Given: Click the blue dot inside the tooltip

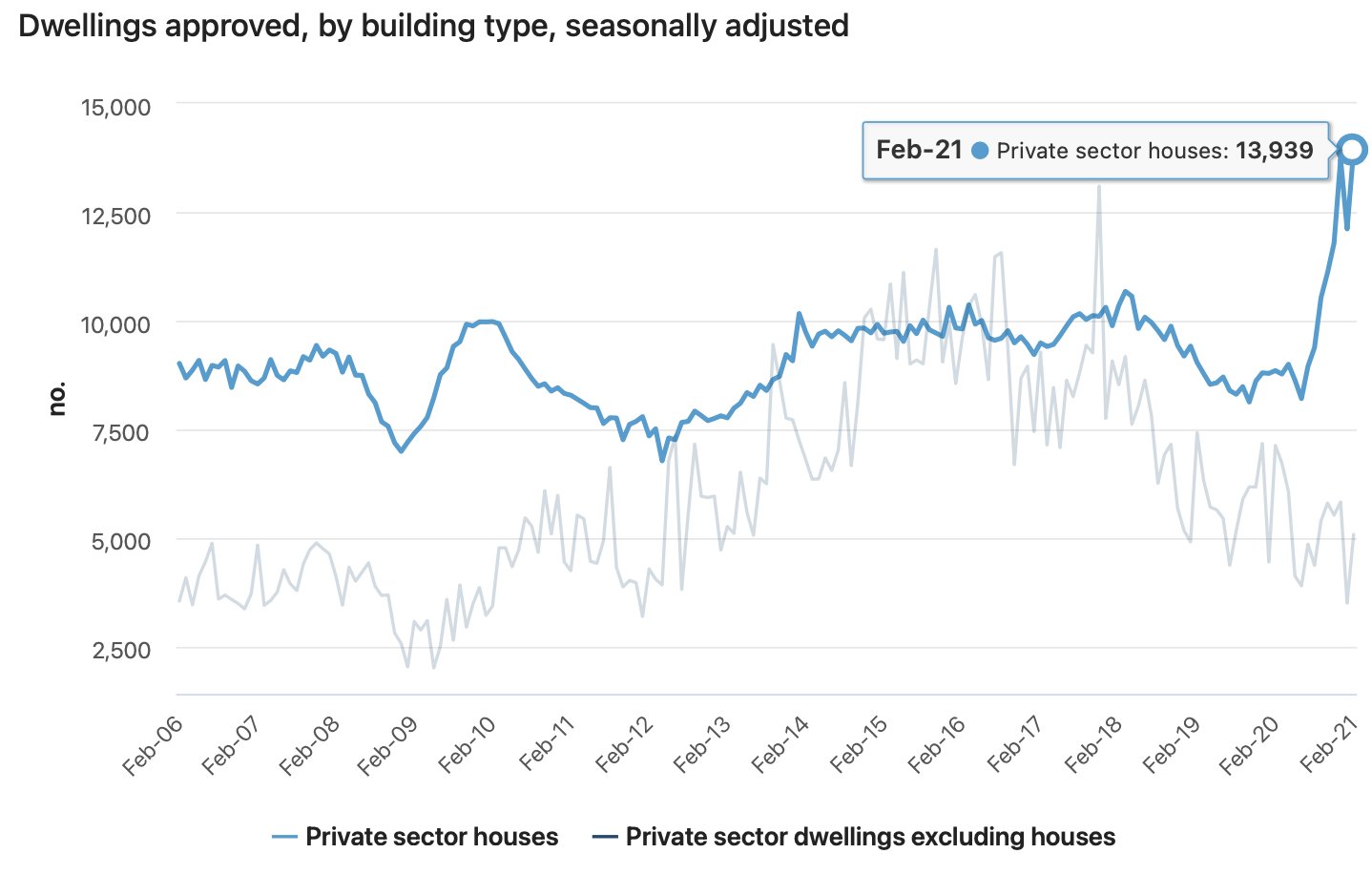Looking at the screenshot, I should pyautogui.click(x=980, y=151).
